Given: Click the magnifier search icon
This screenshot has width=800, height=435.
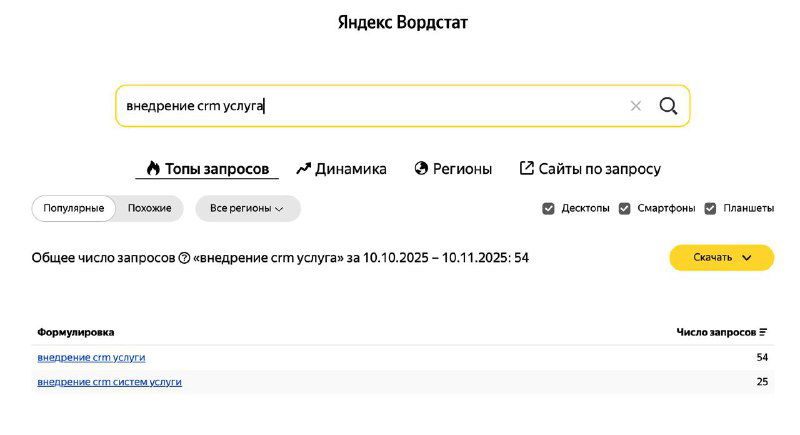Looking at the screenshot, I should [x=668, y=106].
